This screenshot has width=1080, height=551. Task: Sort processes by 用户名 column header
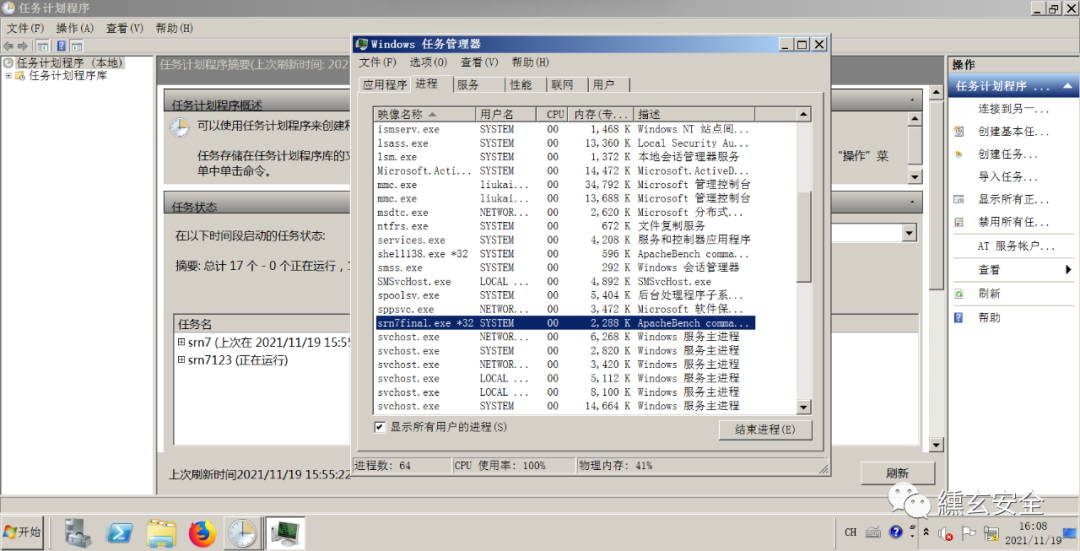[x=508, y=114]
